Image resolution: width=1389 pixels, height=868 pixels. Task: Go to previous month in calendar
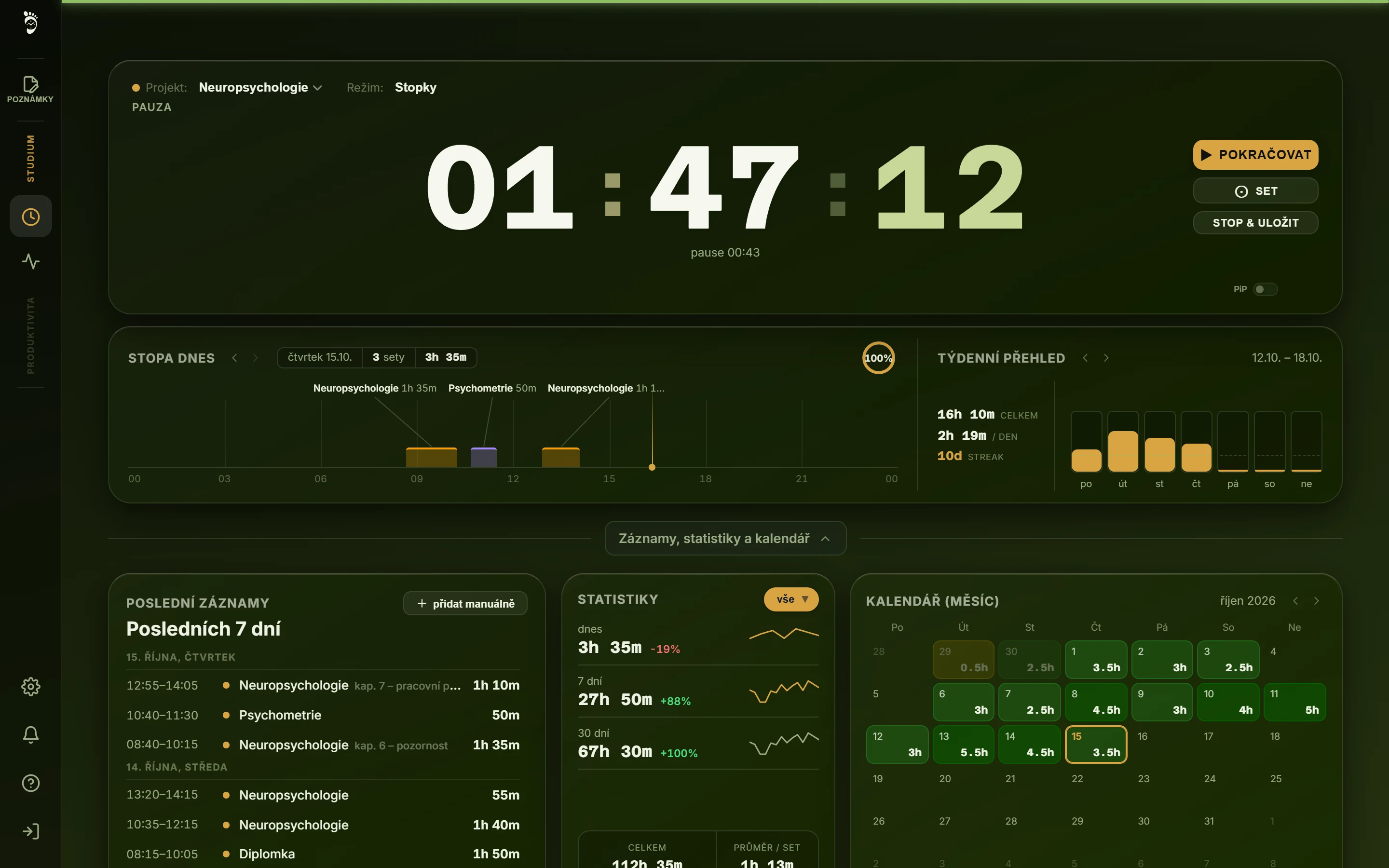(x=1295, y=600)
